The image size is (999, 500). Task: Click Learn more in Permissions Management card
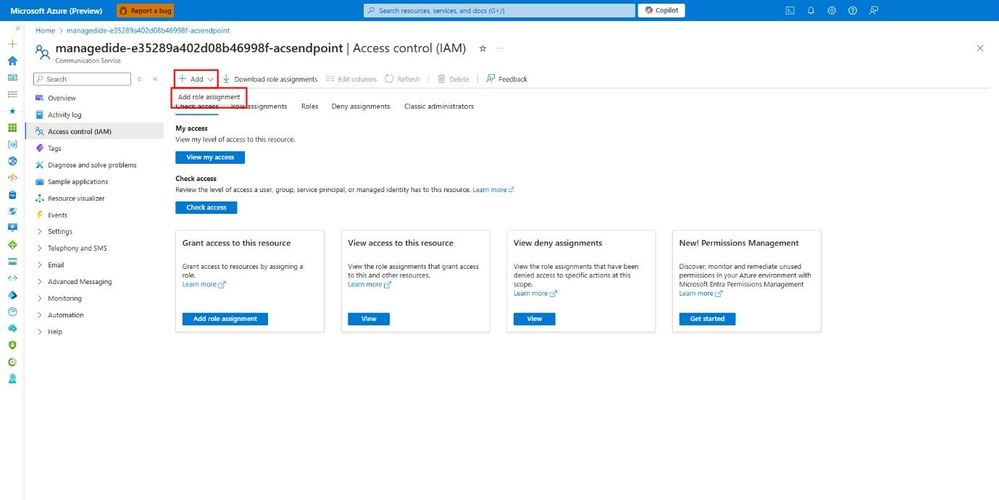pos(701,294)
